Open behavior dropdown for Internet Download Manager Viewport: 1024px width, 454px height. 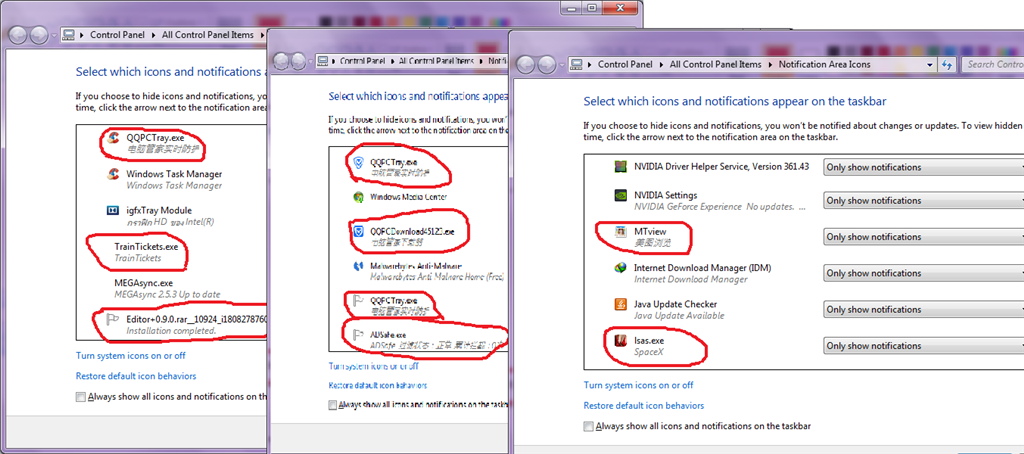pos(923,273)
